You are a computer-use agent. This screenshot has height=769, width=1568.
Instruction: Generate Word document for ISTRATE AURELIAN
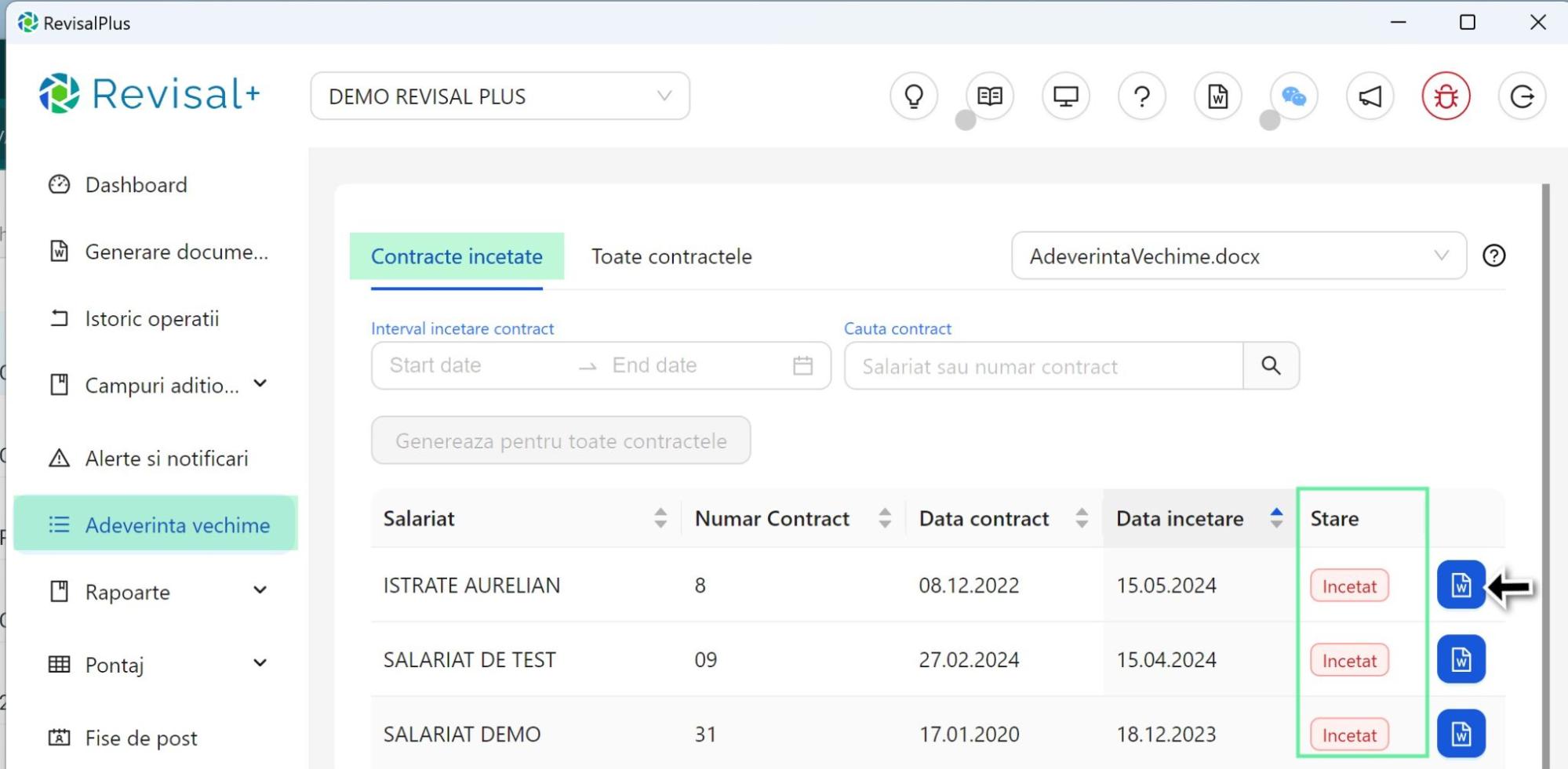(x=1461, y=585)
